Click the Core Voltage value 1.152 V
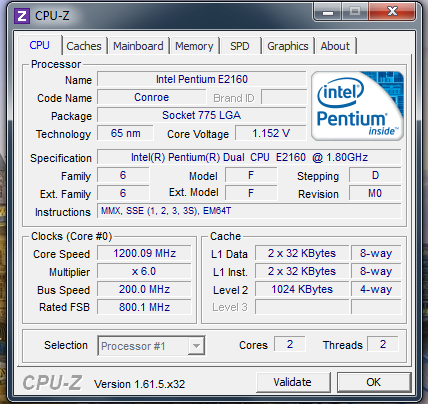This screenshot has height=404, width=428. point(271,133)
